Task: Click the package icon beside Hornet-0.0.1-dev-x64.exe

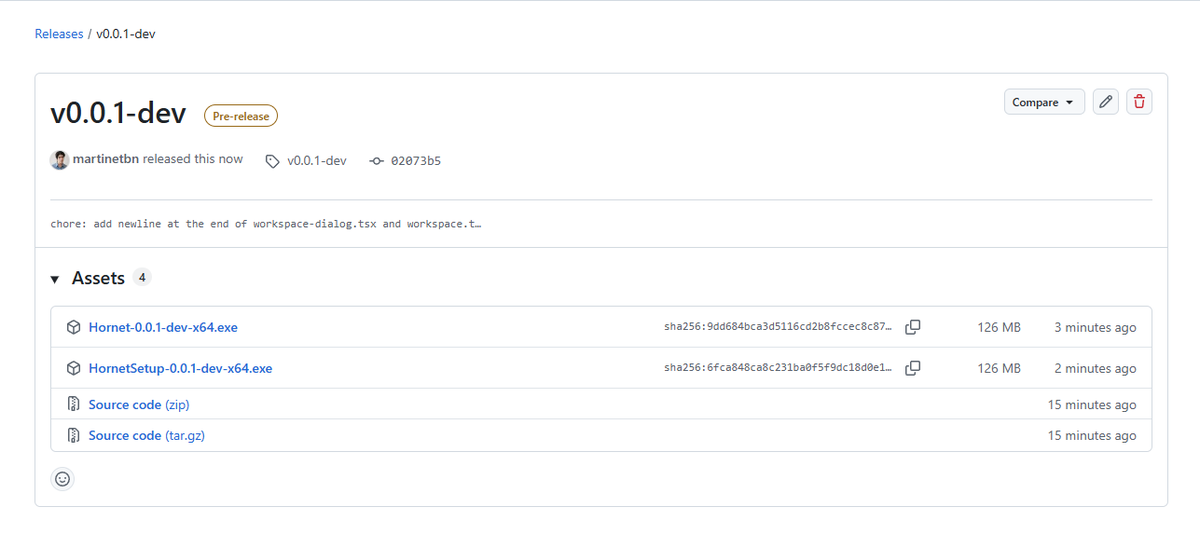Action: coord(74,327)
